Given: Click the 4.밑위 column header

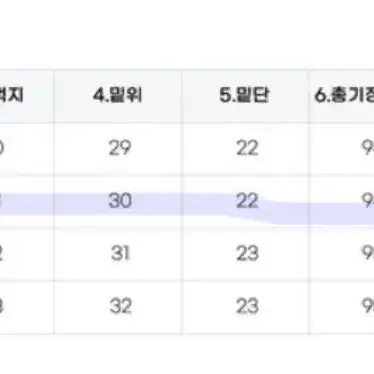Looking at the screenshot, I should (118, 96).
